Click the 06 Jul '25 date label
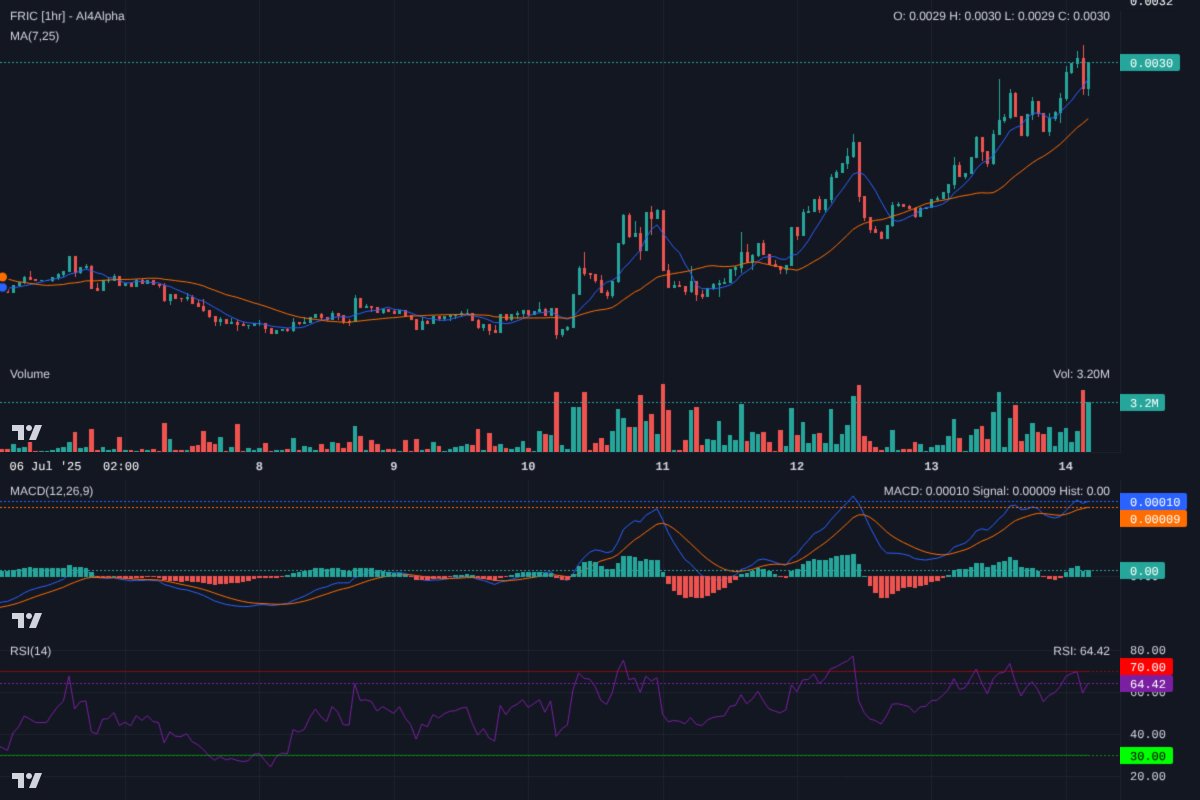1200x800 pixels. click(x=47, y=466)
